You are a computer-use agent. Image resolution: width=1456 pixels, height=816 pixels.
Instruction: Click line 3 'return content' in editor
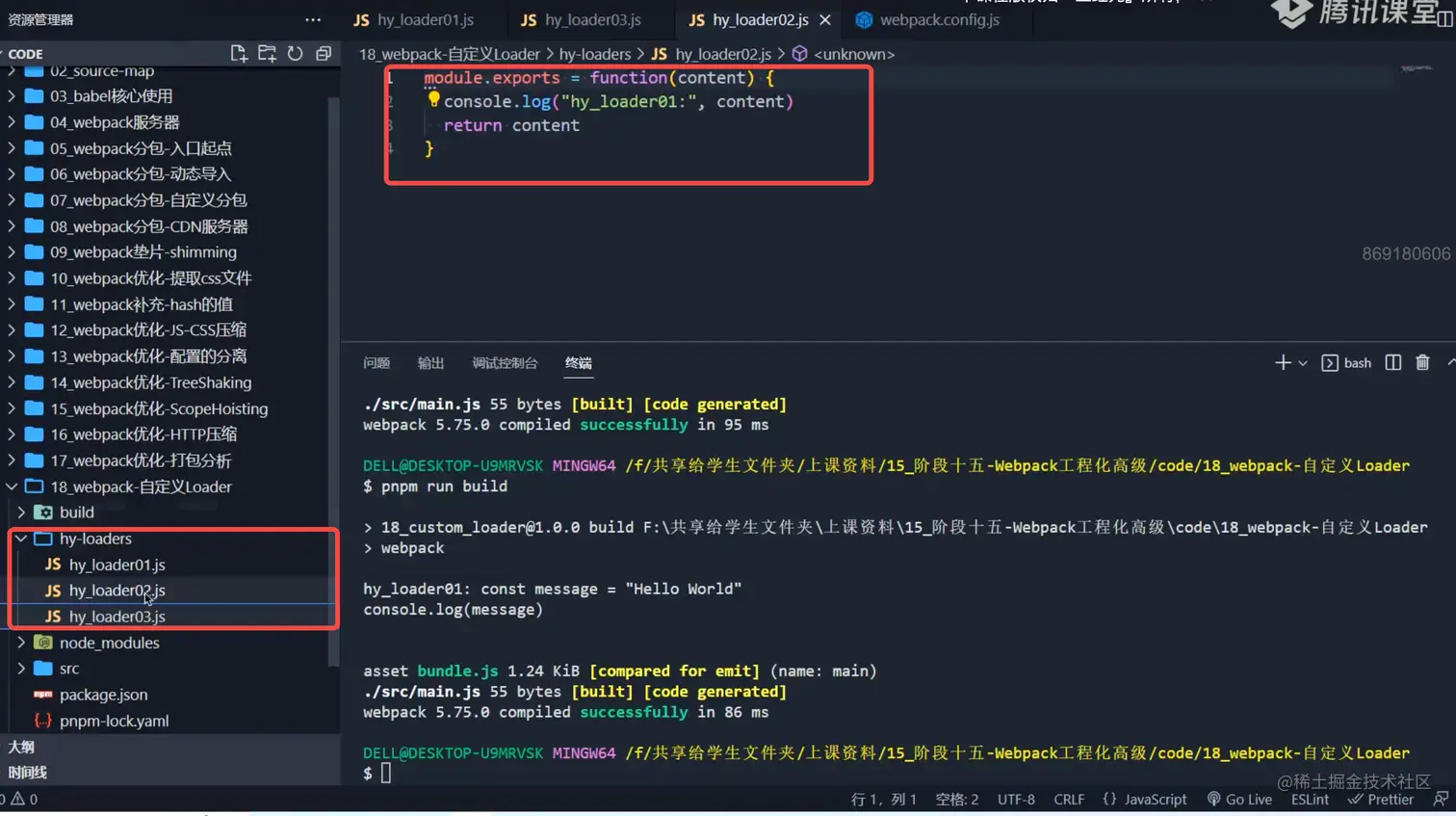[x=511, y=125]
